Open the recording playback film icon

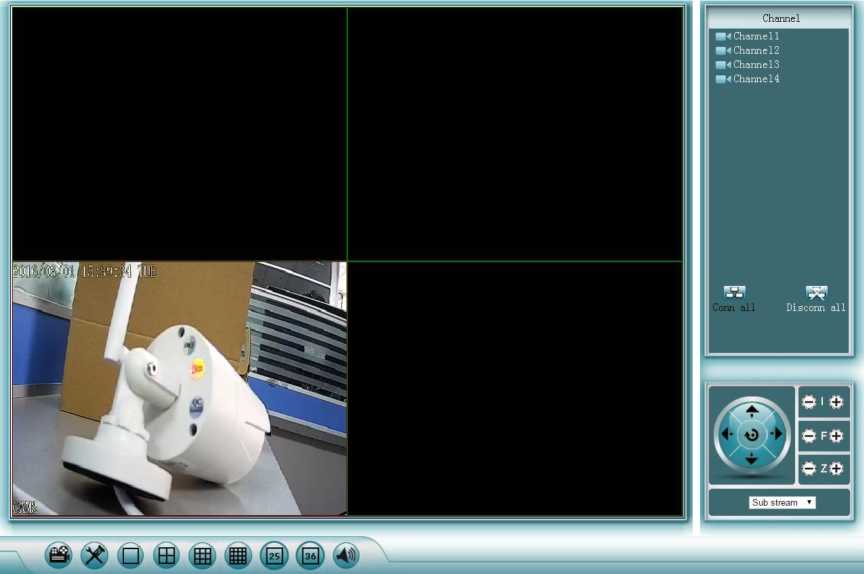59,555
